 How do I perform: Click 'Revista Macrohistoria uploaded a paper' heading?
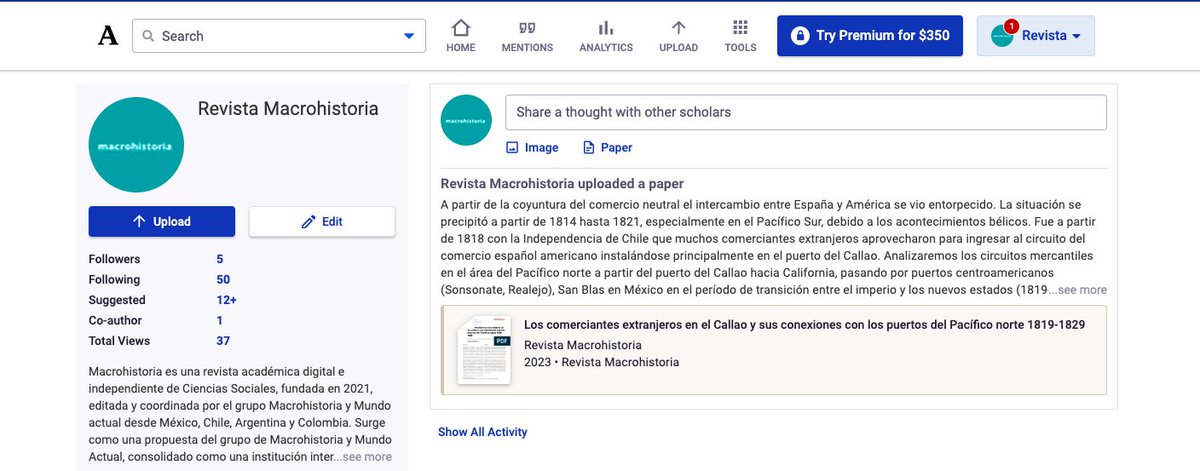[x=562, y=184]
